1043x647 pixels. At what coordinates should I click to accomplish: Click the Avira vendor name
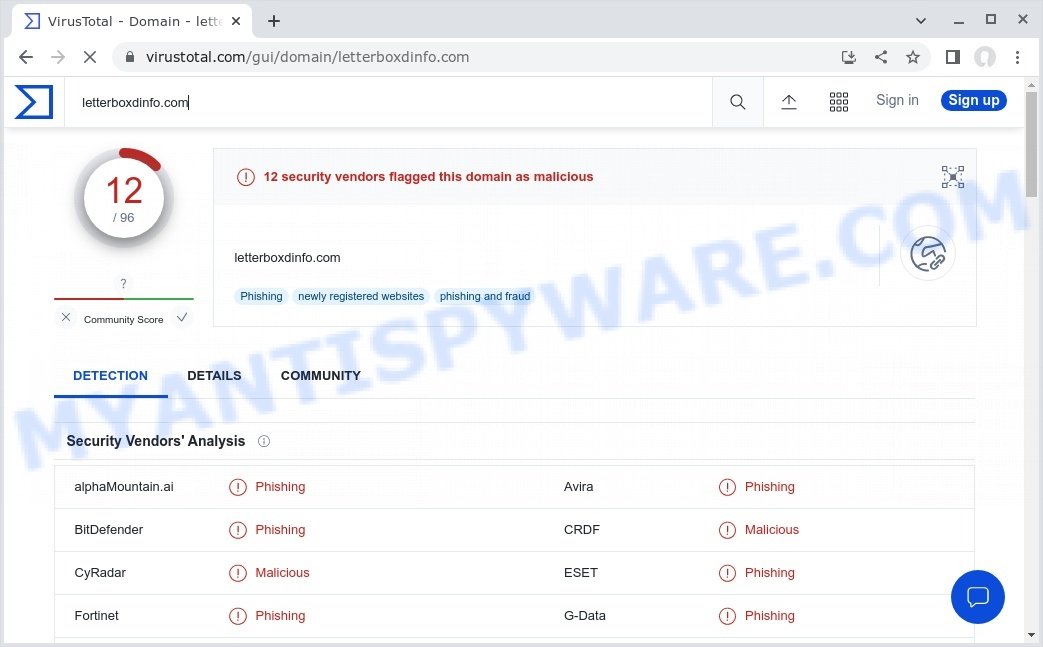(578, 487)
